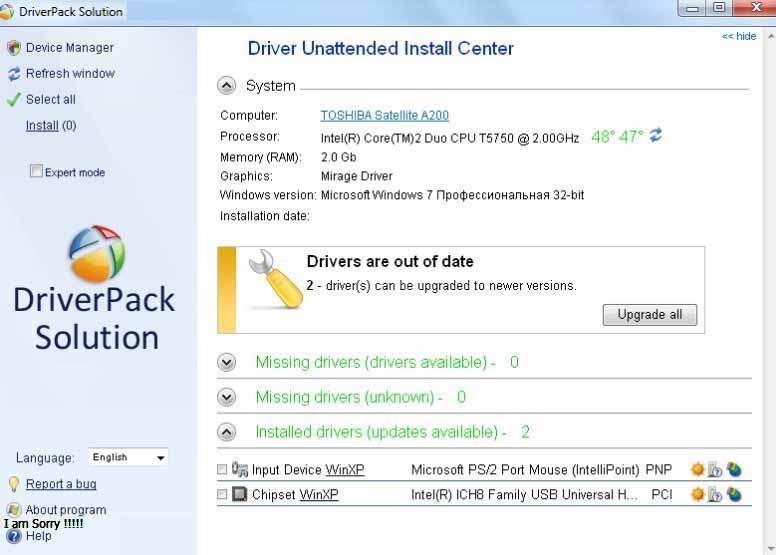Click the blue Help question mark icon
This screenshot has height=555, width=776.
pyautogui.click(x=13, y=536)
